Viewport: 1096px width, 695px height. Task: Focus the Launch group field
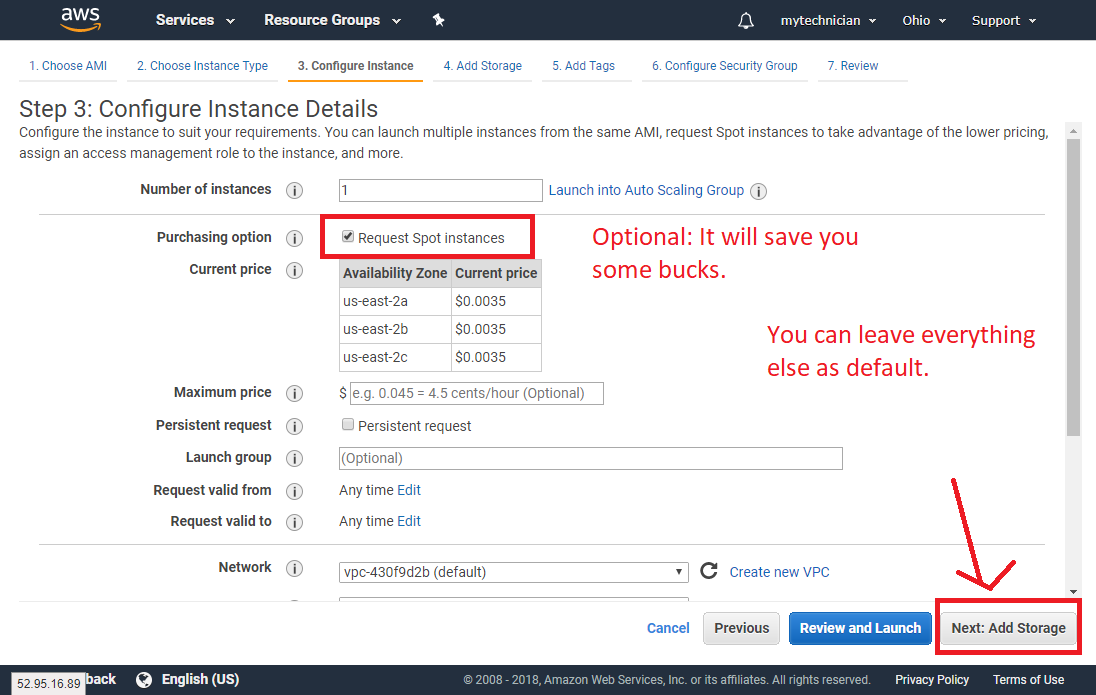pyautogui.click(x=591, y=458)
